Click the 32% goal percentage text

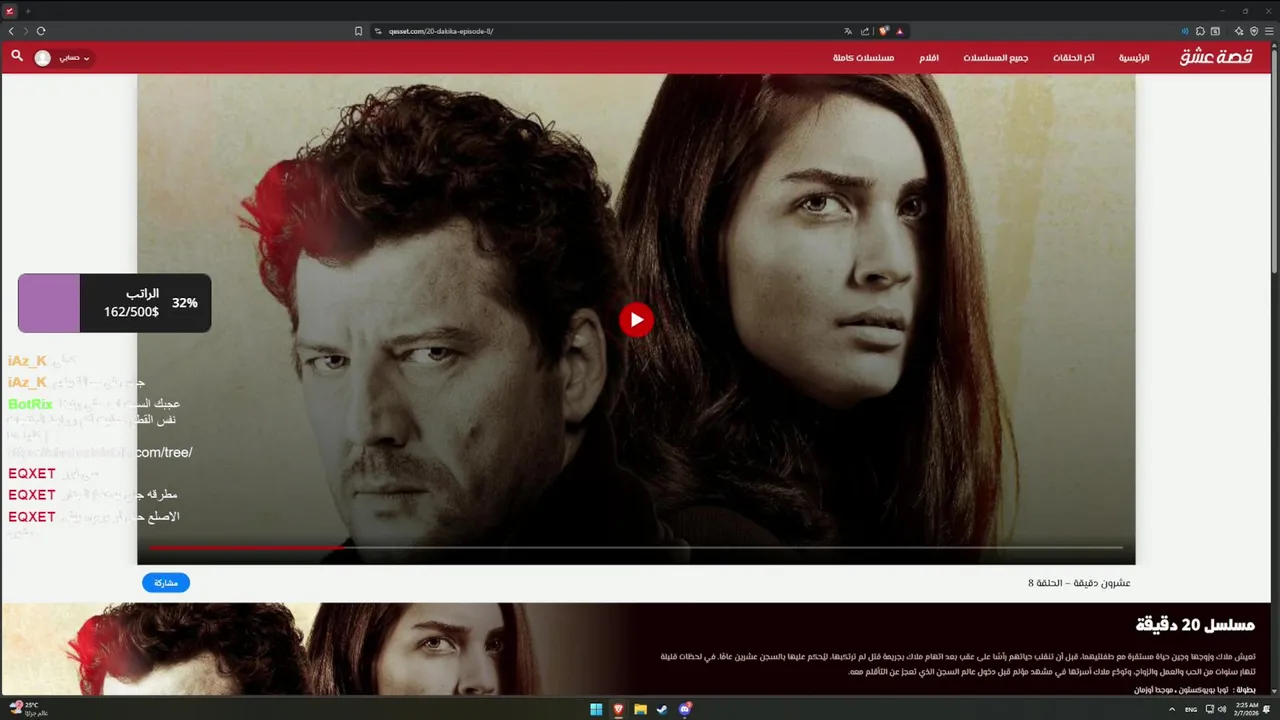185,303
